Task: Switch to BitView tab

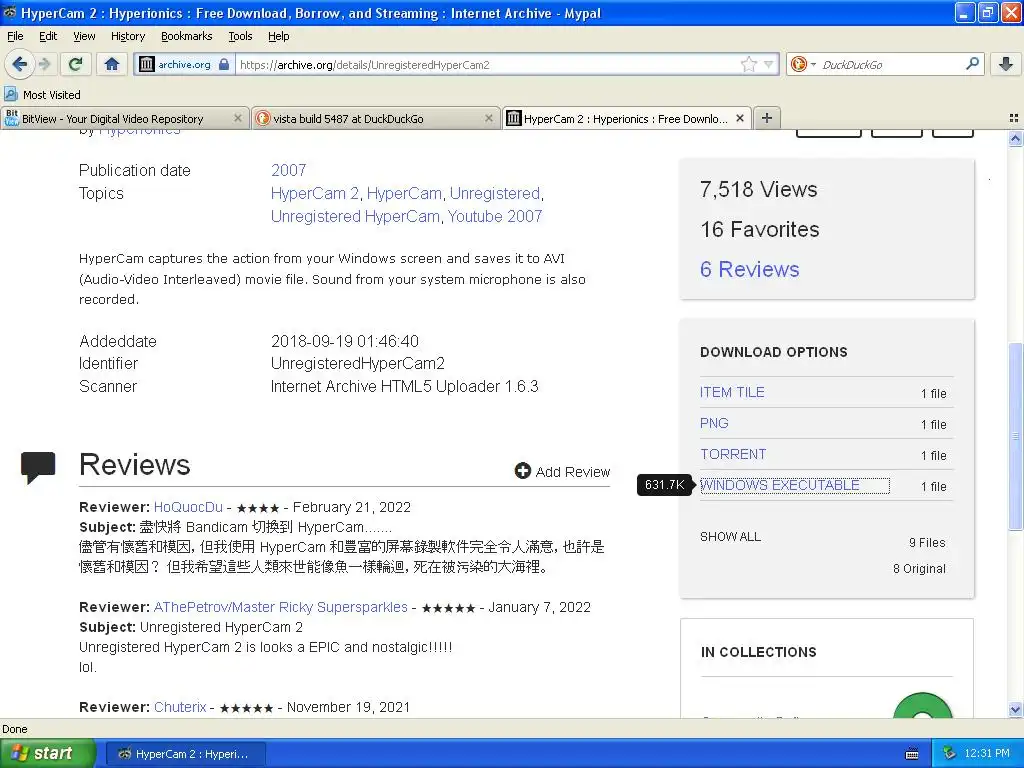Action: (x=125, y=118)
